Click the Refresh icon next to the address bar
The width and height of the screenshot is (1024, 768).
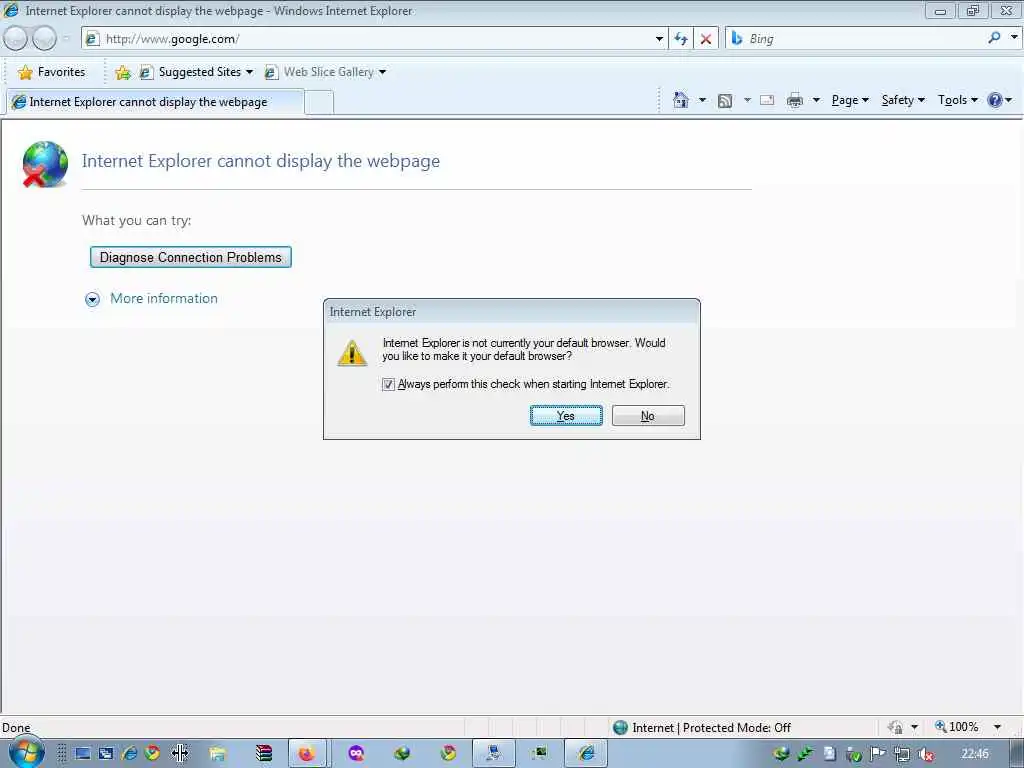click(681, 39)
